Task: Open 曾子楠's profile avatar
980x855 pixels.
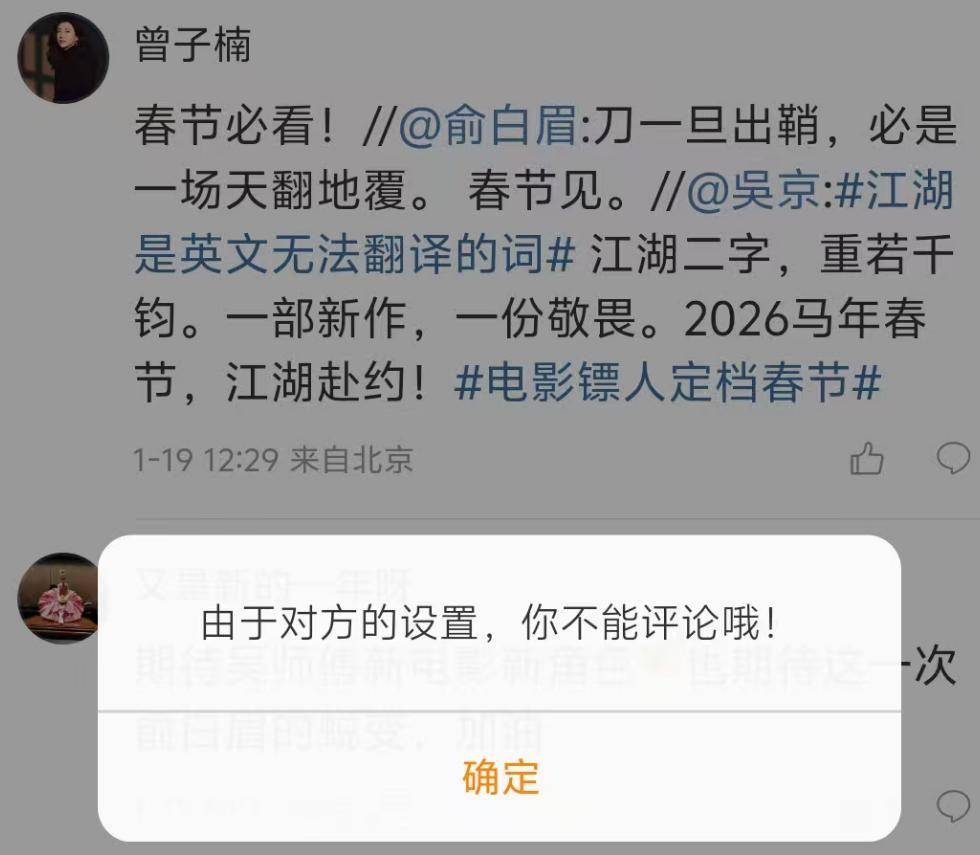Action: tap(63, 58)
